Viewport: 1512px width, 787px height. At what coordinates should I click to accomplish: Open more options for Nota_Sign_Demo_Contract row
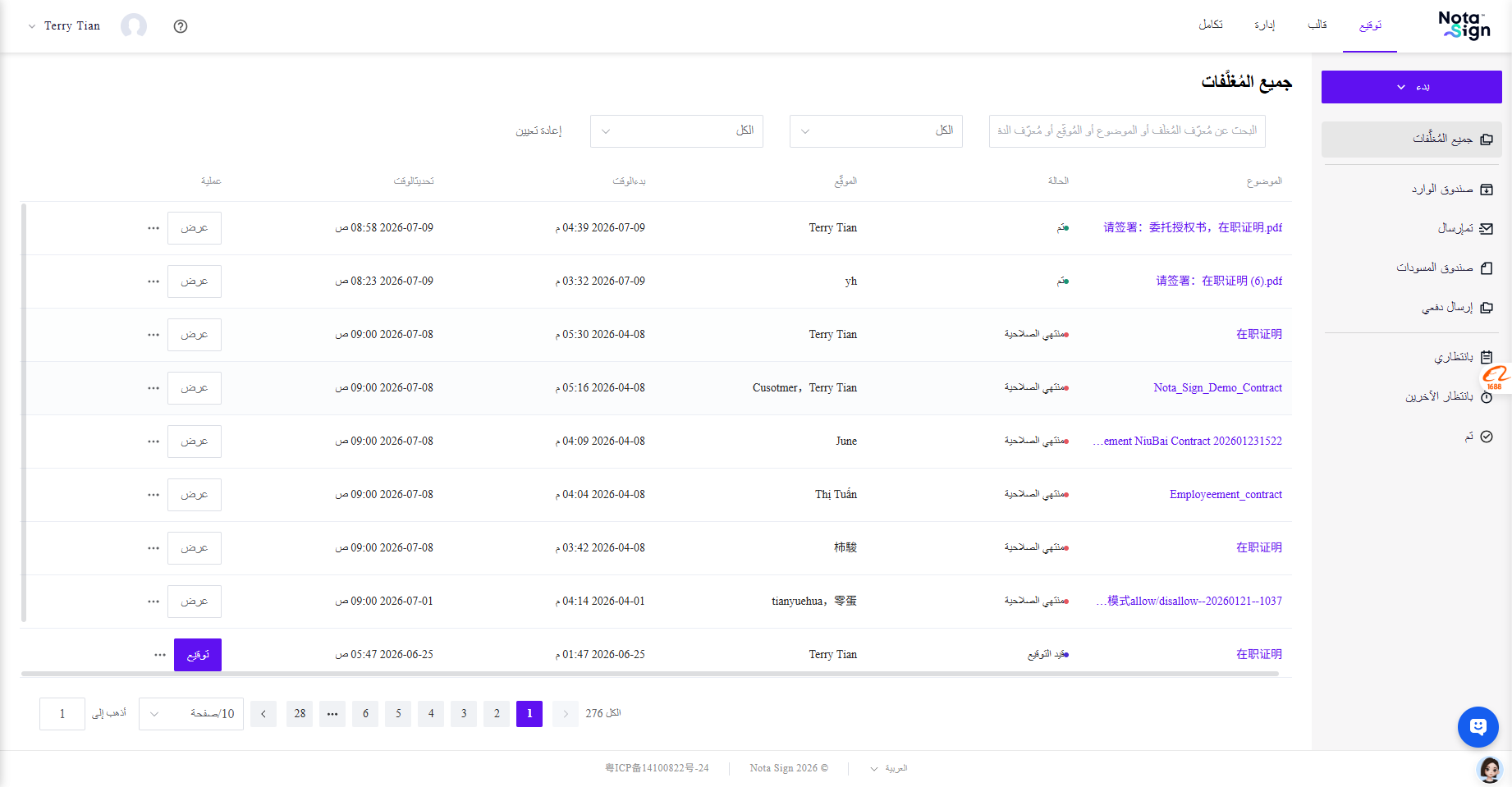(x=153, y=388)
